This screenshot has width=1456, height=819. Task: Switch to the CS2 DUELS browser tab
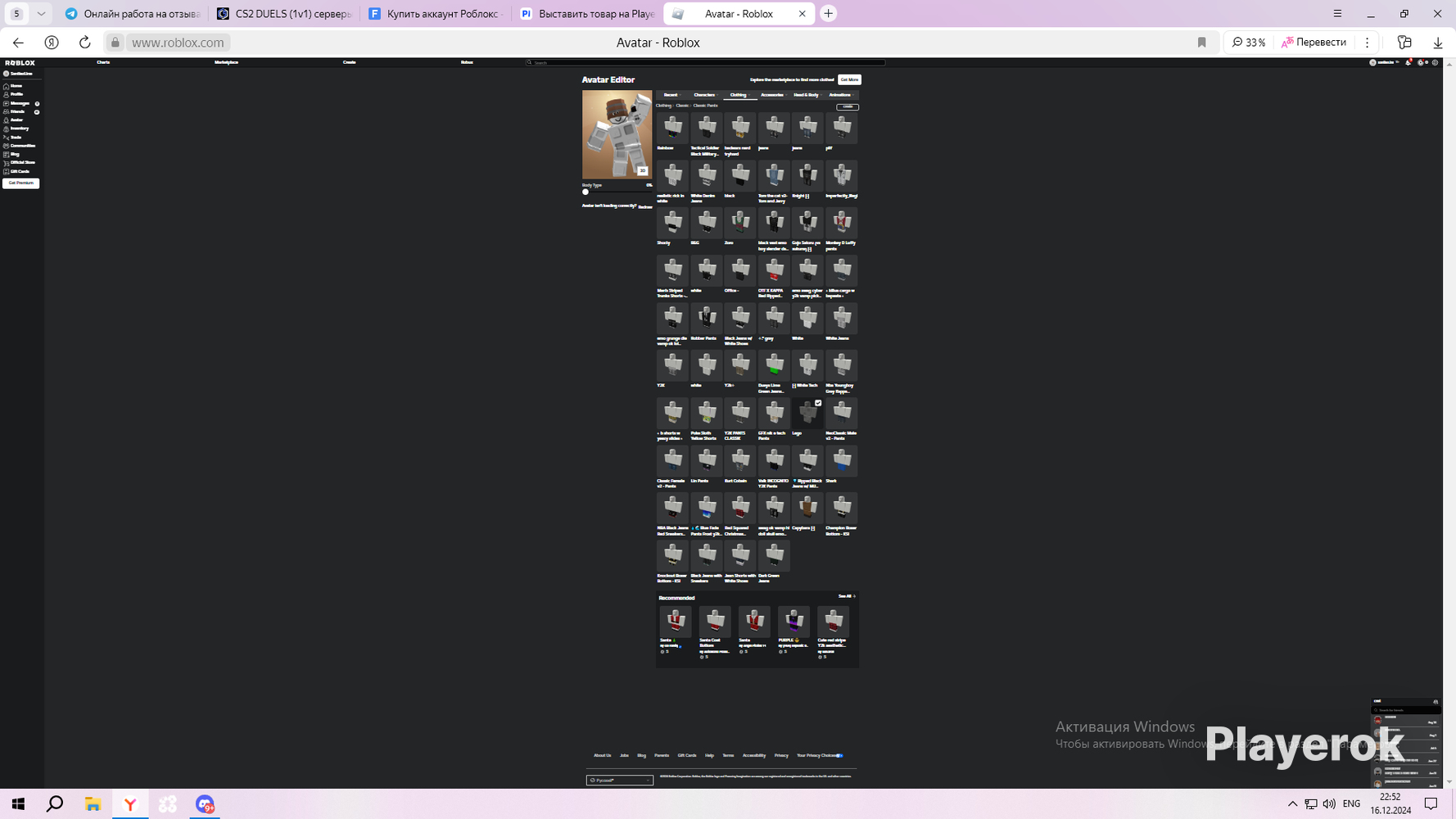click(x=284, y=14)
